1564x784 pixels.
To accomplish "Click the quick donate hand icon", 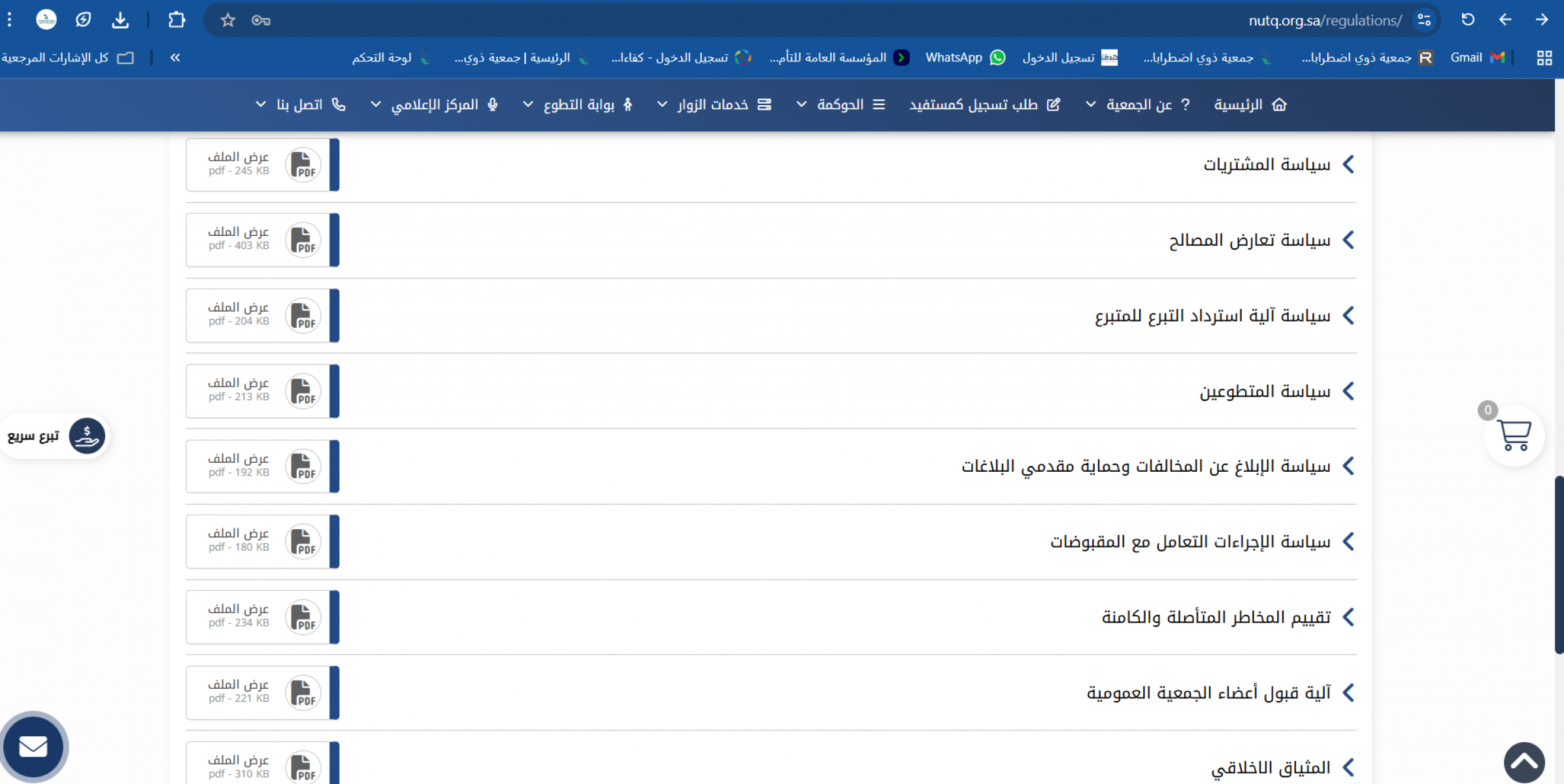I will pos(87,436).
